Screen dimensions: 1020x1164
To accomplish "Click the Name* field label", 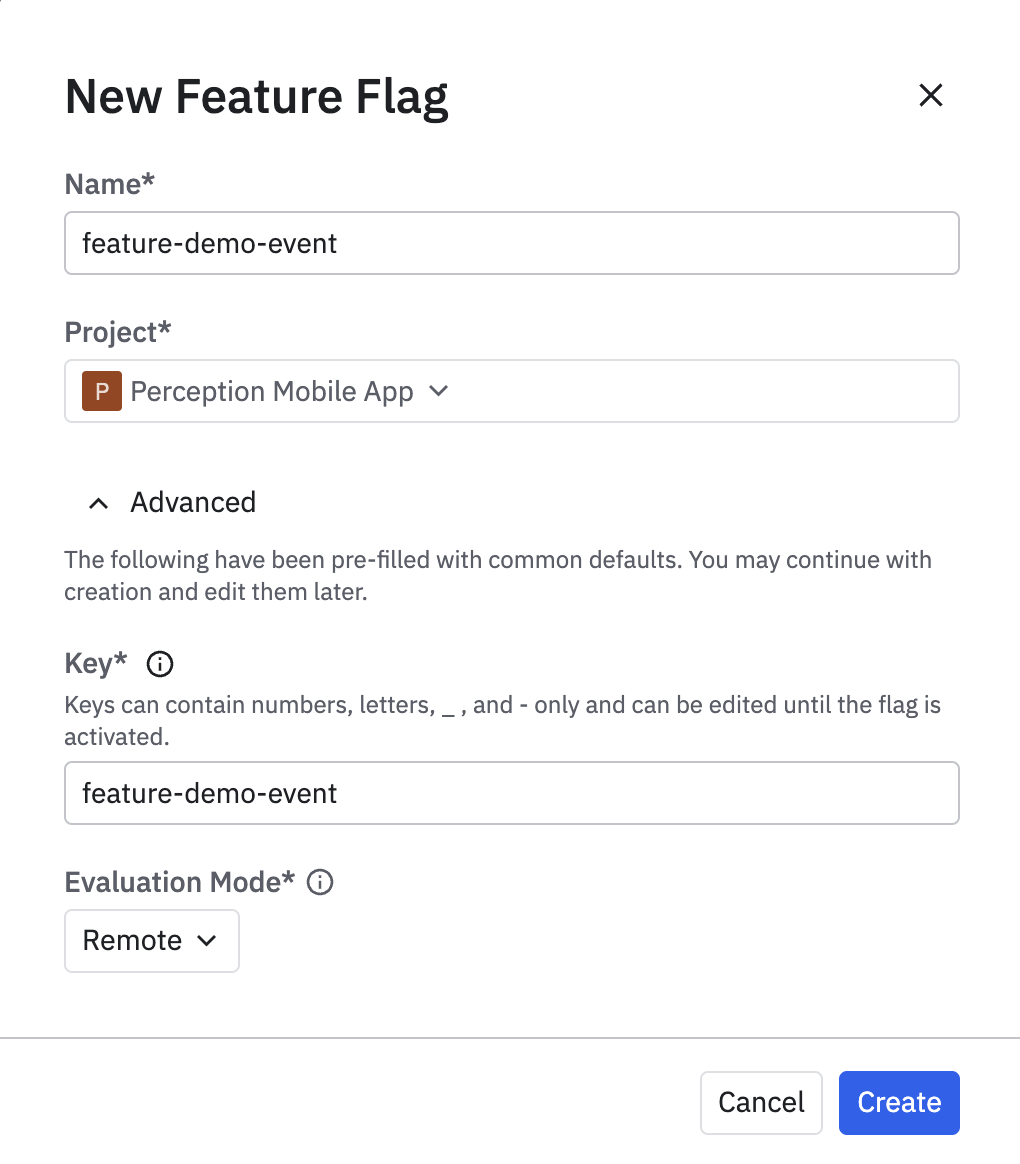I will point(108,184).
